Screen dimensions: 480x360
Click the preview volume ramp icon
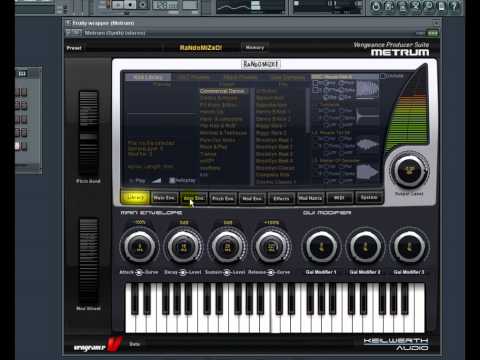click(156, 180)
